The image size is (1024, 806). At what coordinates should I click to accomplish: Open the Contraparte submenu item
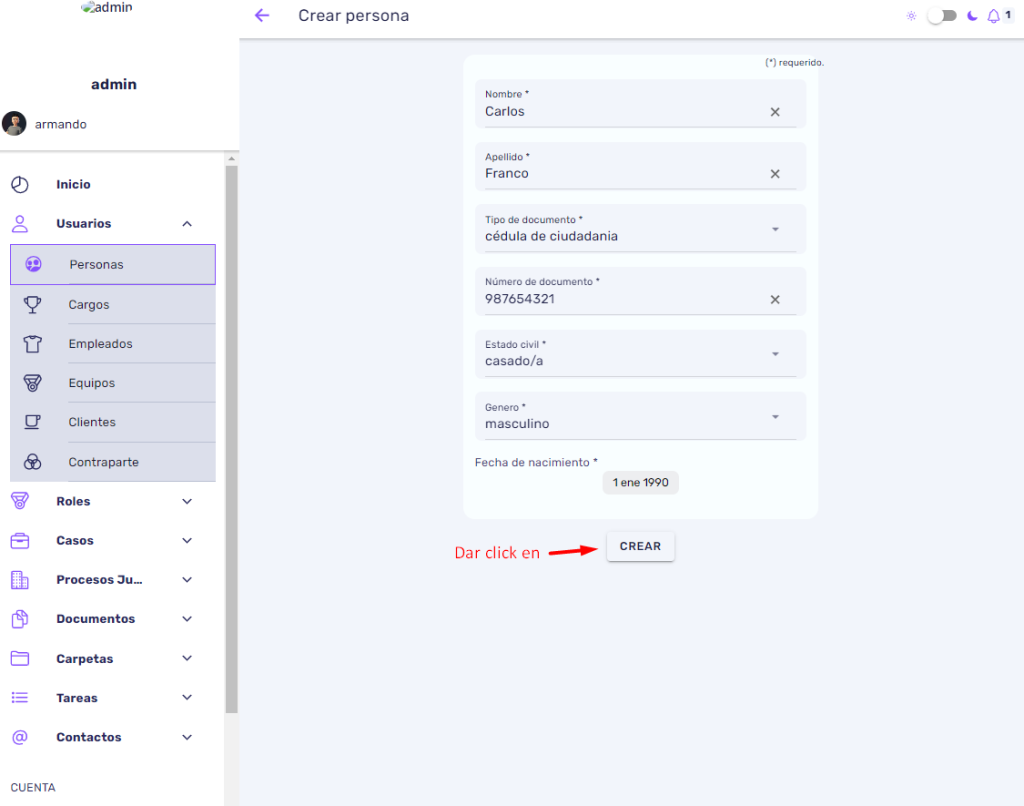tap(113, 462)
